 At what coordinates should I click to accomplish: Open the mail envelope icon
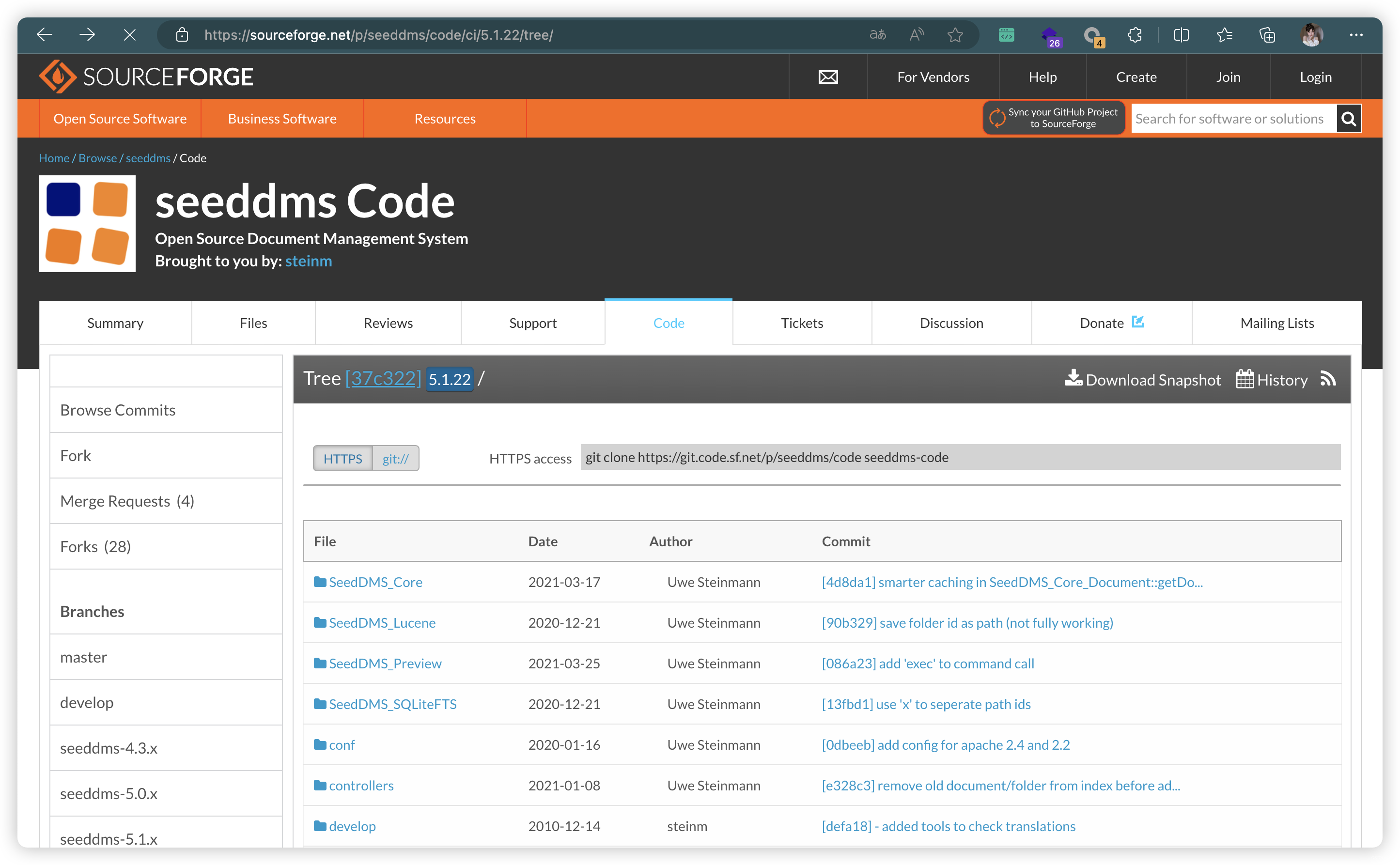click(x=828, y=77)
